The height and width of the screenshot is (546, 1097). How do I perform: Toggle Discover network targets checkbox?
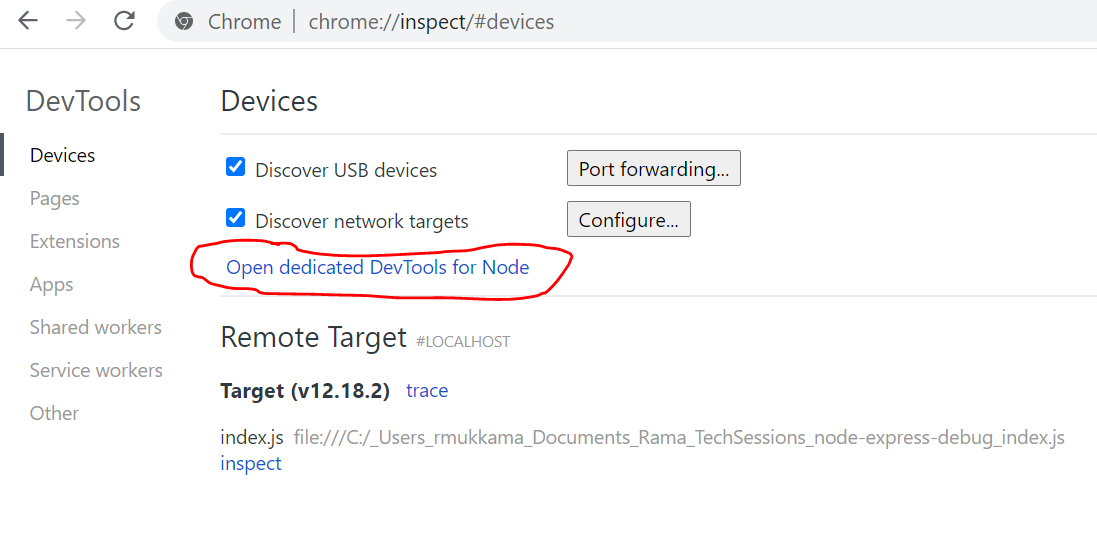236,218
